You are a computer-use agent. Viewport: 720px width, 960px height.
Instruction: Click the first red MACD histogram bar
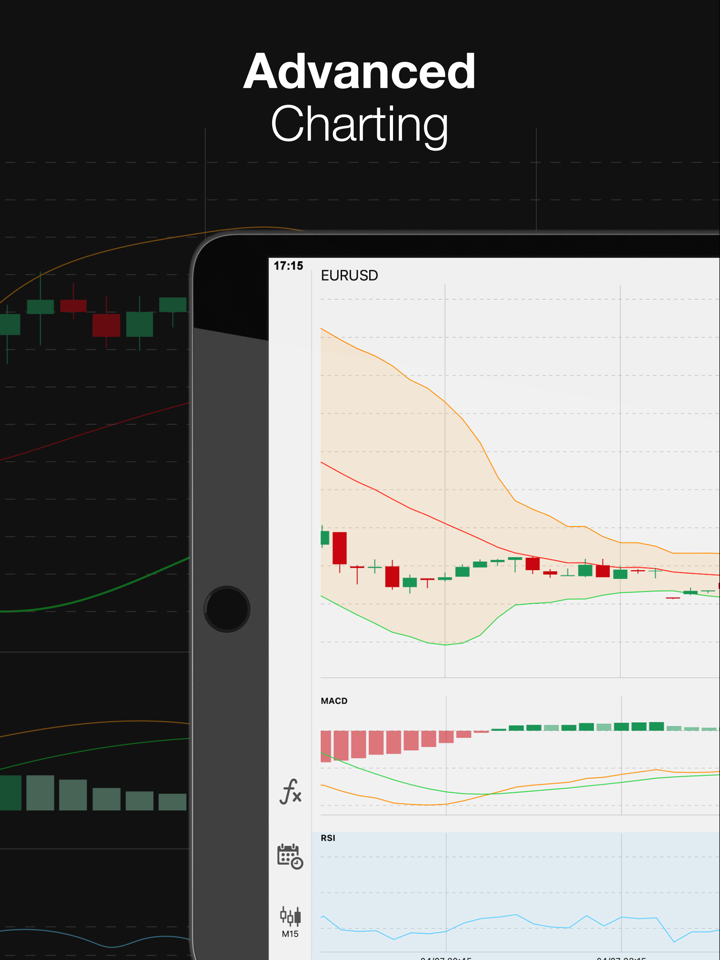point(326,745)
